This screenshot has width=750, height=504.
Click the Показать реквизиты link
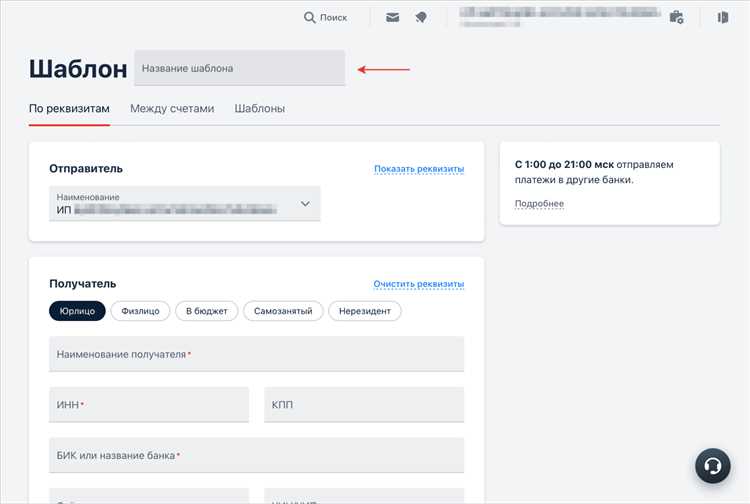(x=419, y=169)
